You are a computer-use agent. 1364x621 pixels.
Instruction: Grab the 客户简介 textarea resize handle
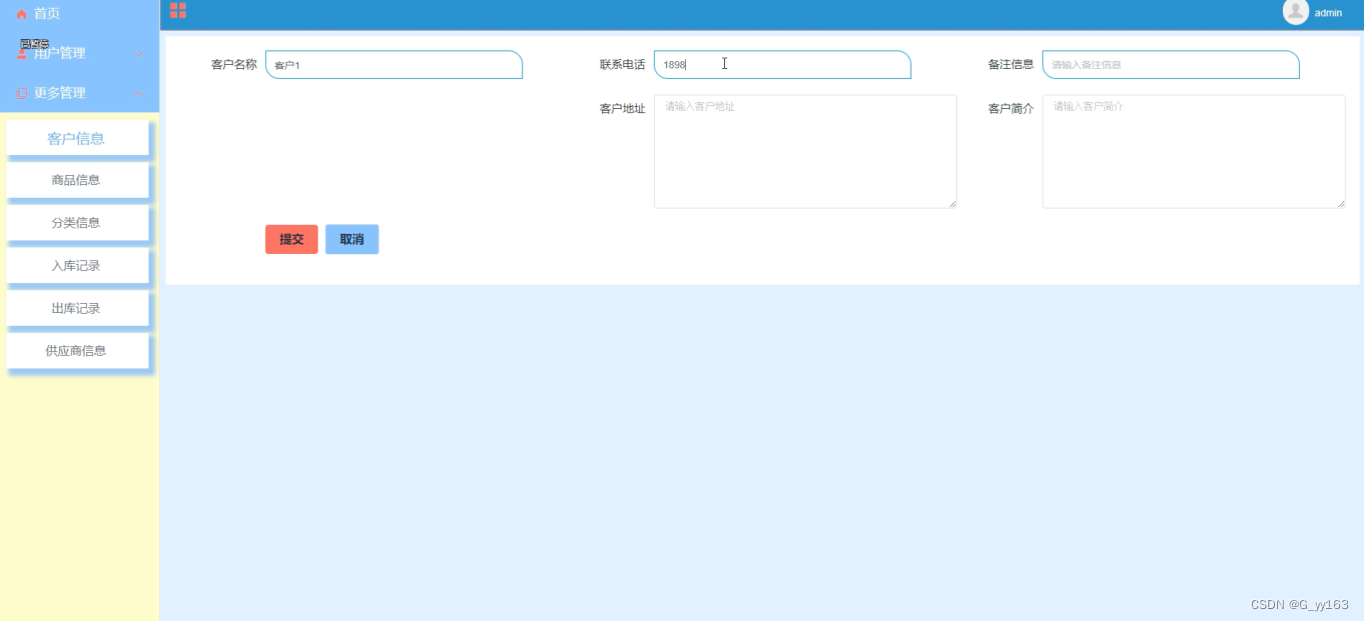(x=1341, y=203)
